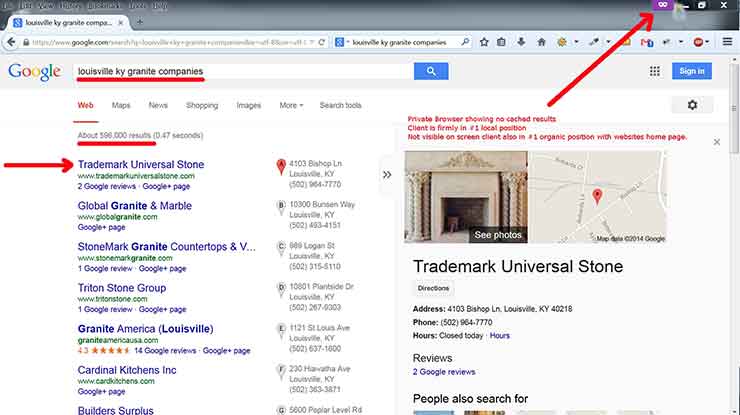Switch to the Maps tab
The width and height of the screenshot is (740, 415).
point(121,105)
